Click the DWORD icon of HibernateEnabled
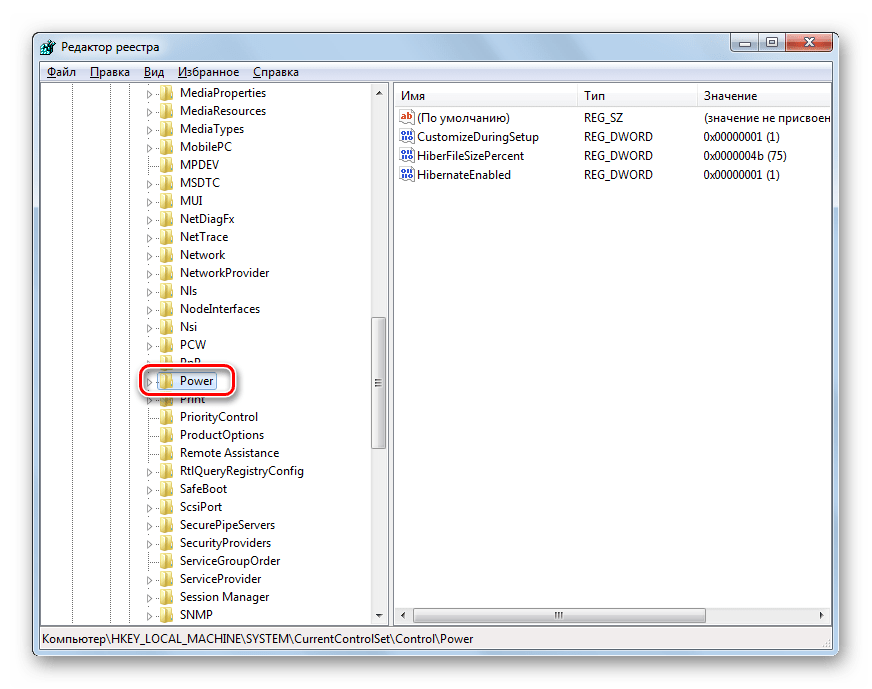 click(x=407, y=174)
